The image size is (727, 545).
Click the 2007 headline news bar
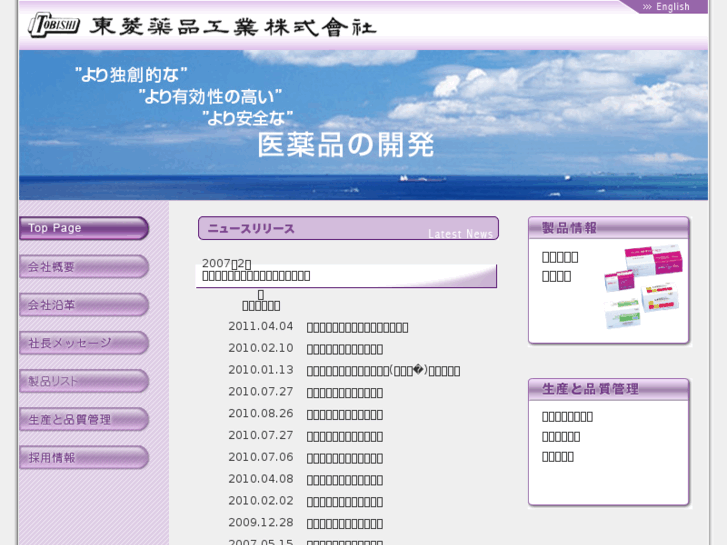pos(346,276)
